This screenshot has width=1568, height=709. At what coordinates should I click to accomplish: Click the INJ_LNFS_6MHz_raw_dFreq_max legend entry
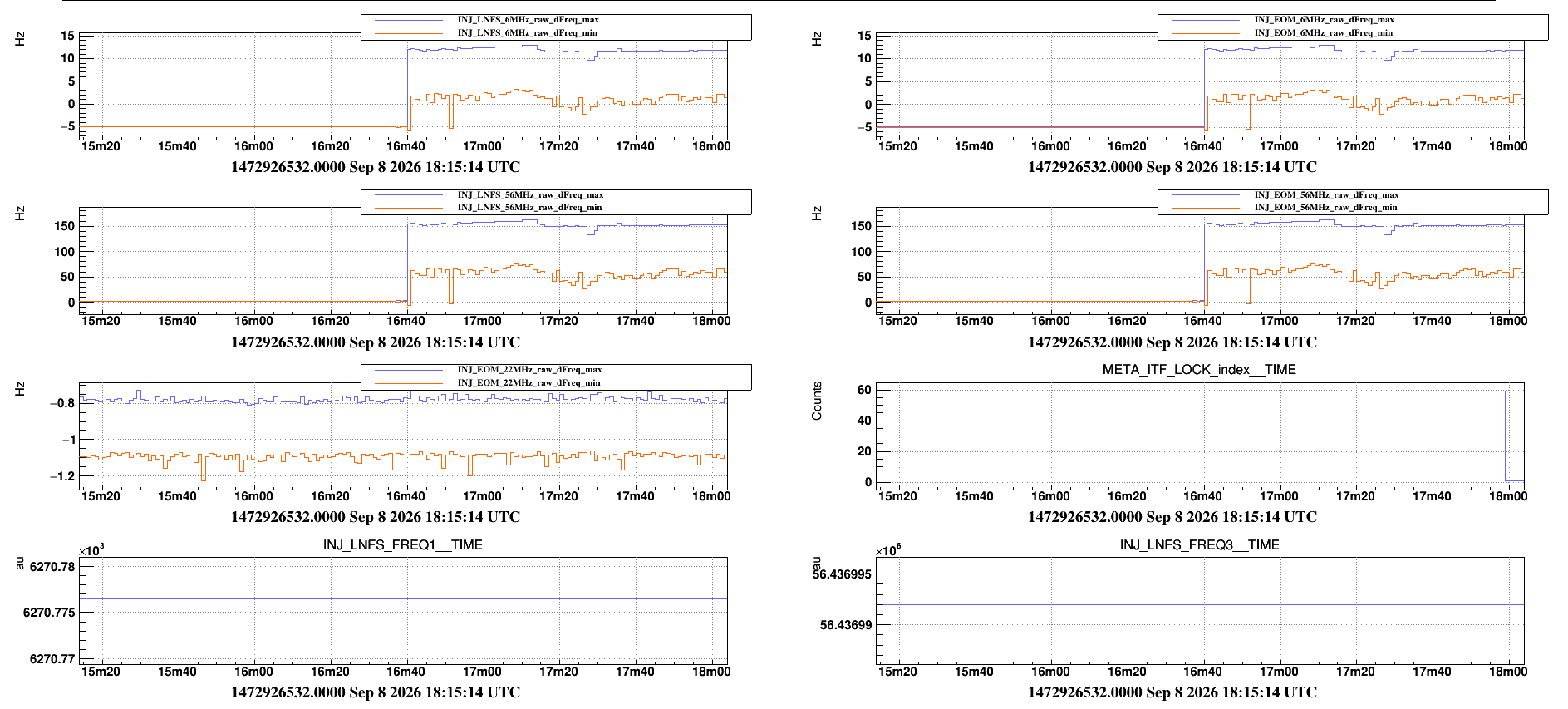[528, 19]
